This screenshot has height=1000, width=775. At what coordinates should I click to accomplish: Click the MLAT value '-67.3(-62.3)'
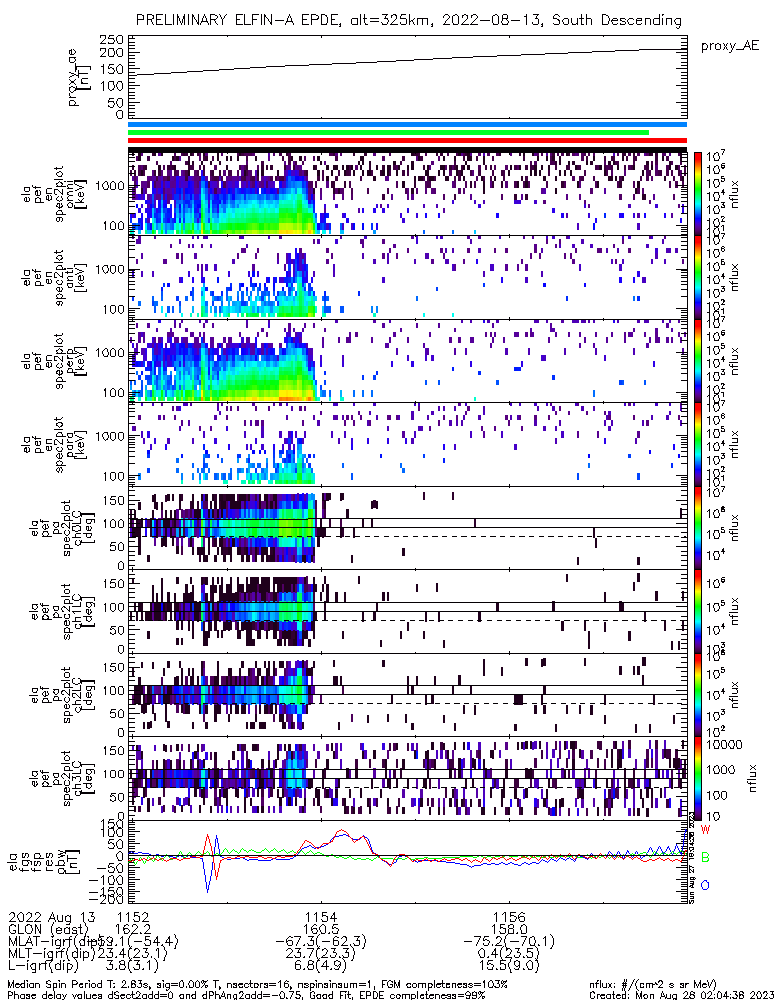point(321,941)
